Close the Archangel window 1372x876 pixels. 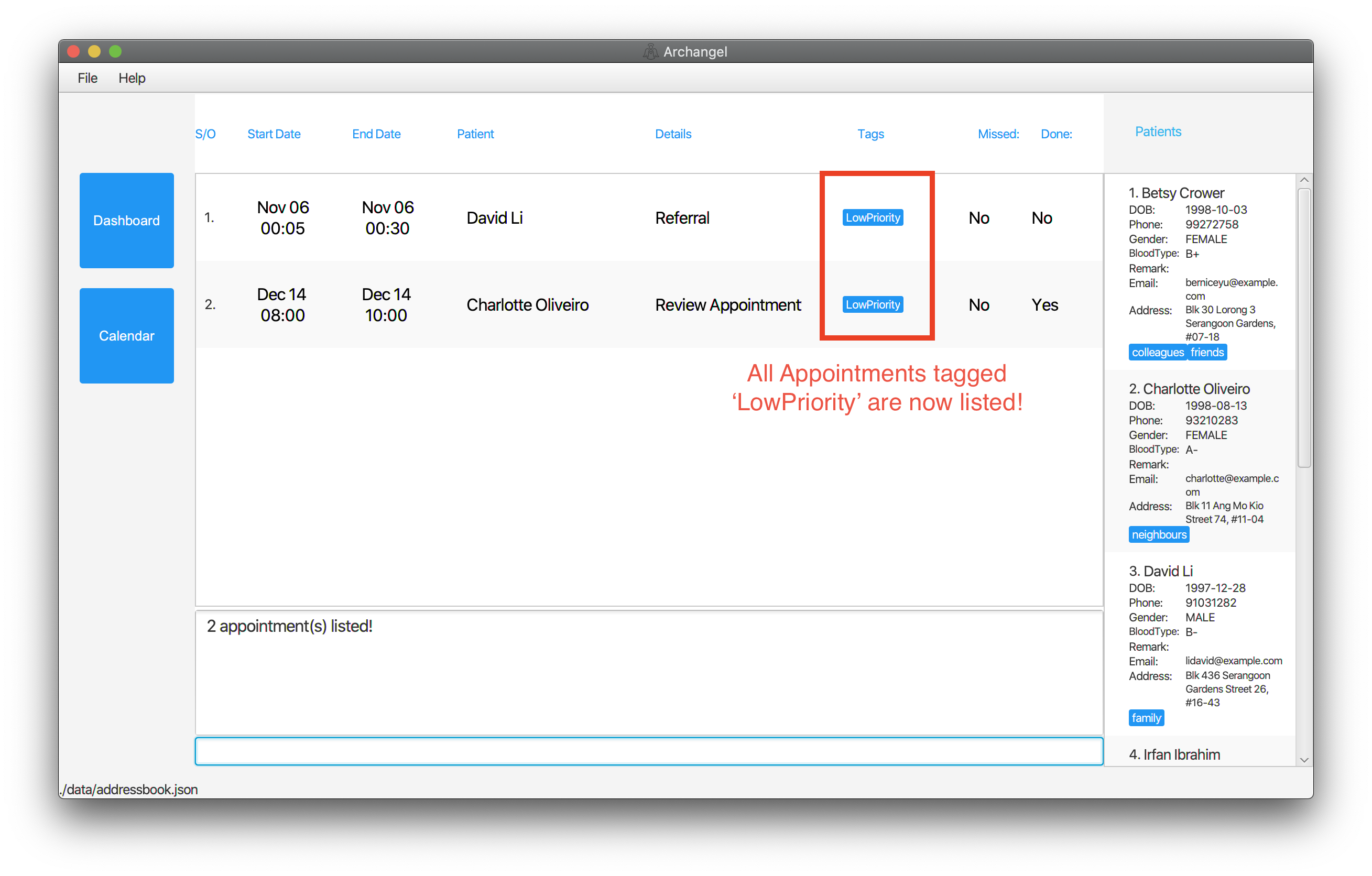coord(73,52)
